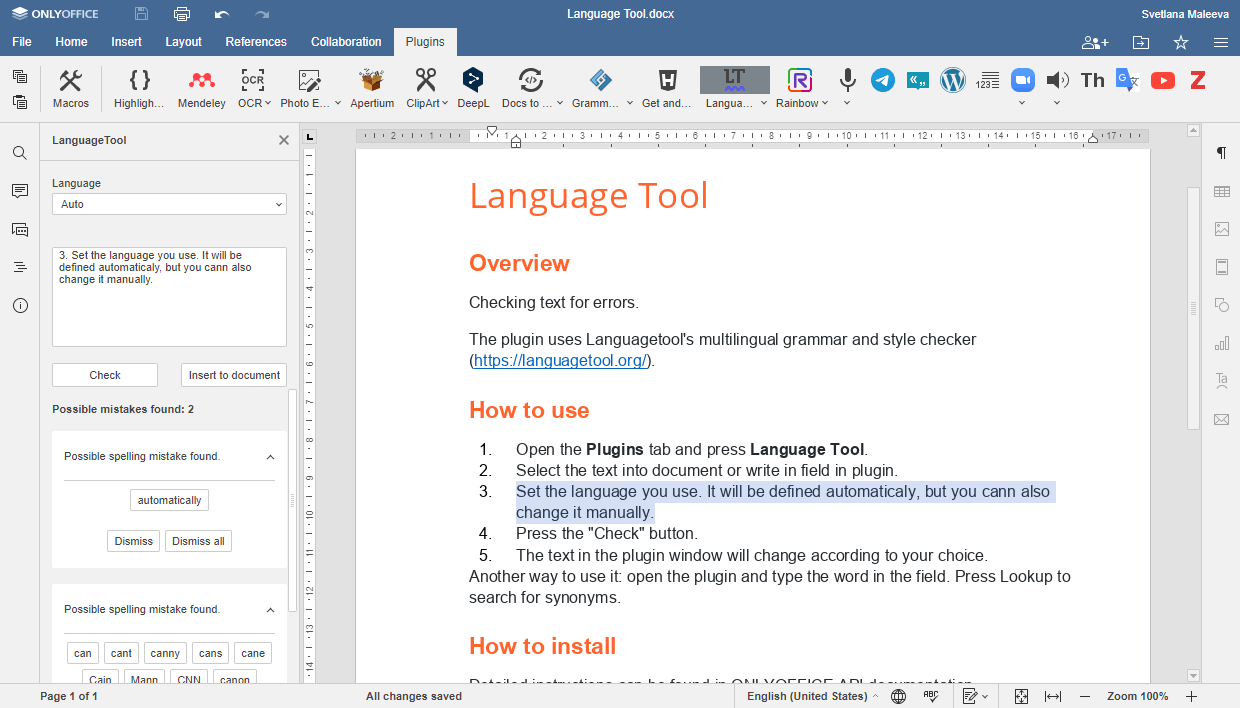This screenshot has width=1240, height=708.
Task: Open the Thesaurus plugin
Action: (x=1093, y=80)
